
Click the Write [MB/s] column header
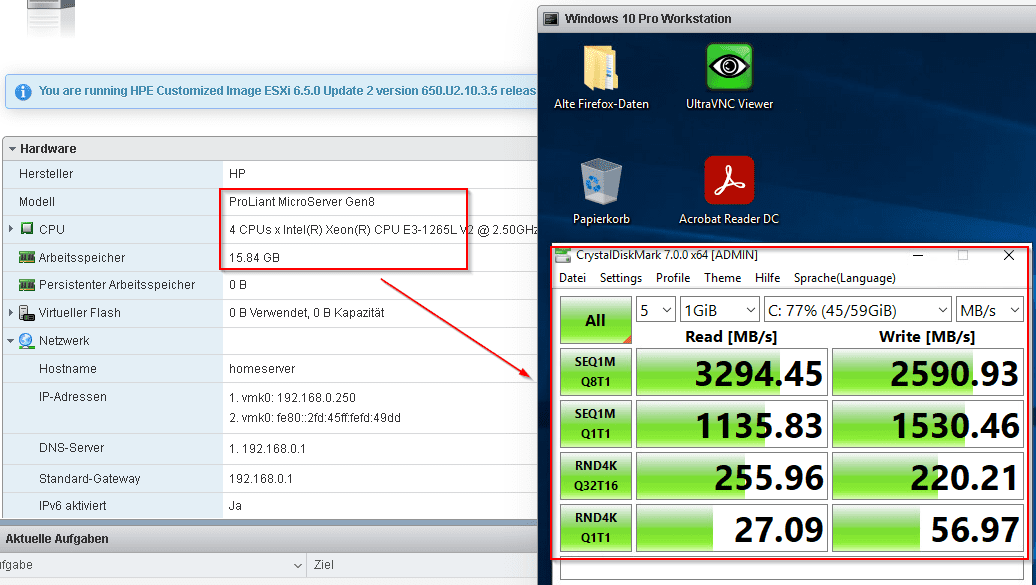click(927, 336)
